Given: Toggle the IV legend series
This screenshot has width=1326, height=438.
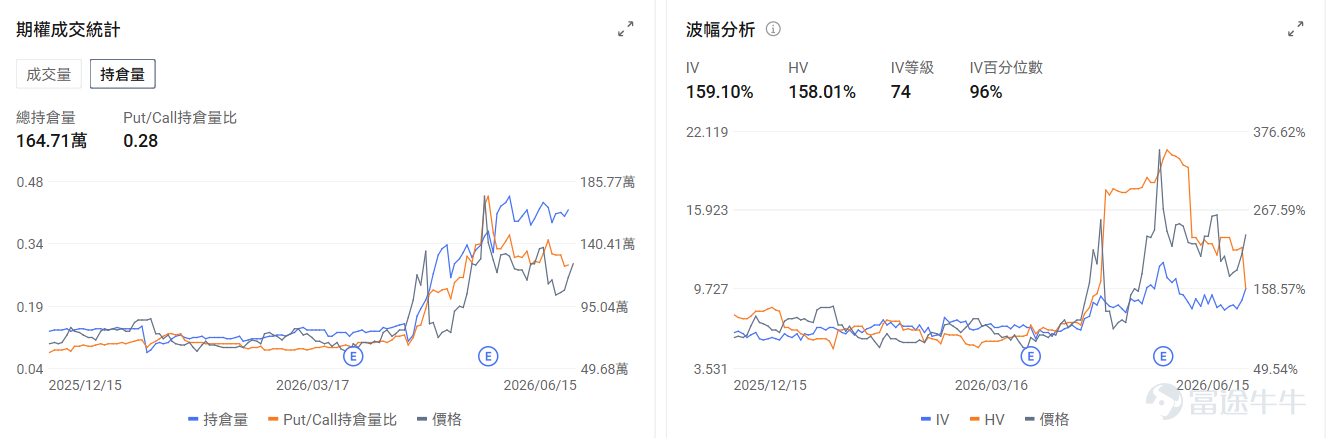Looking at the screenshot, I should click(934, 419).
